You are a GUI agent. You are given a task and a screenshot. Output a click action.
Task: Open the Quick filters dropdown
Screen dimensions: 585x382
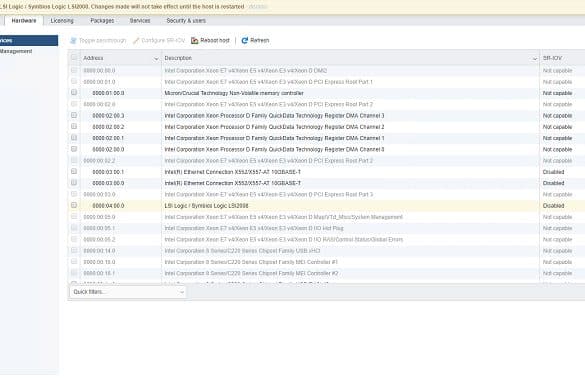coord(128,292)
